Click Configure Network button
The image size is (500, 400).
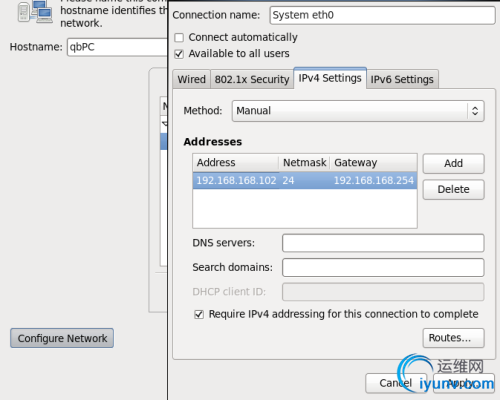(62, 338)
